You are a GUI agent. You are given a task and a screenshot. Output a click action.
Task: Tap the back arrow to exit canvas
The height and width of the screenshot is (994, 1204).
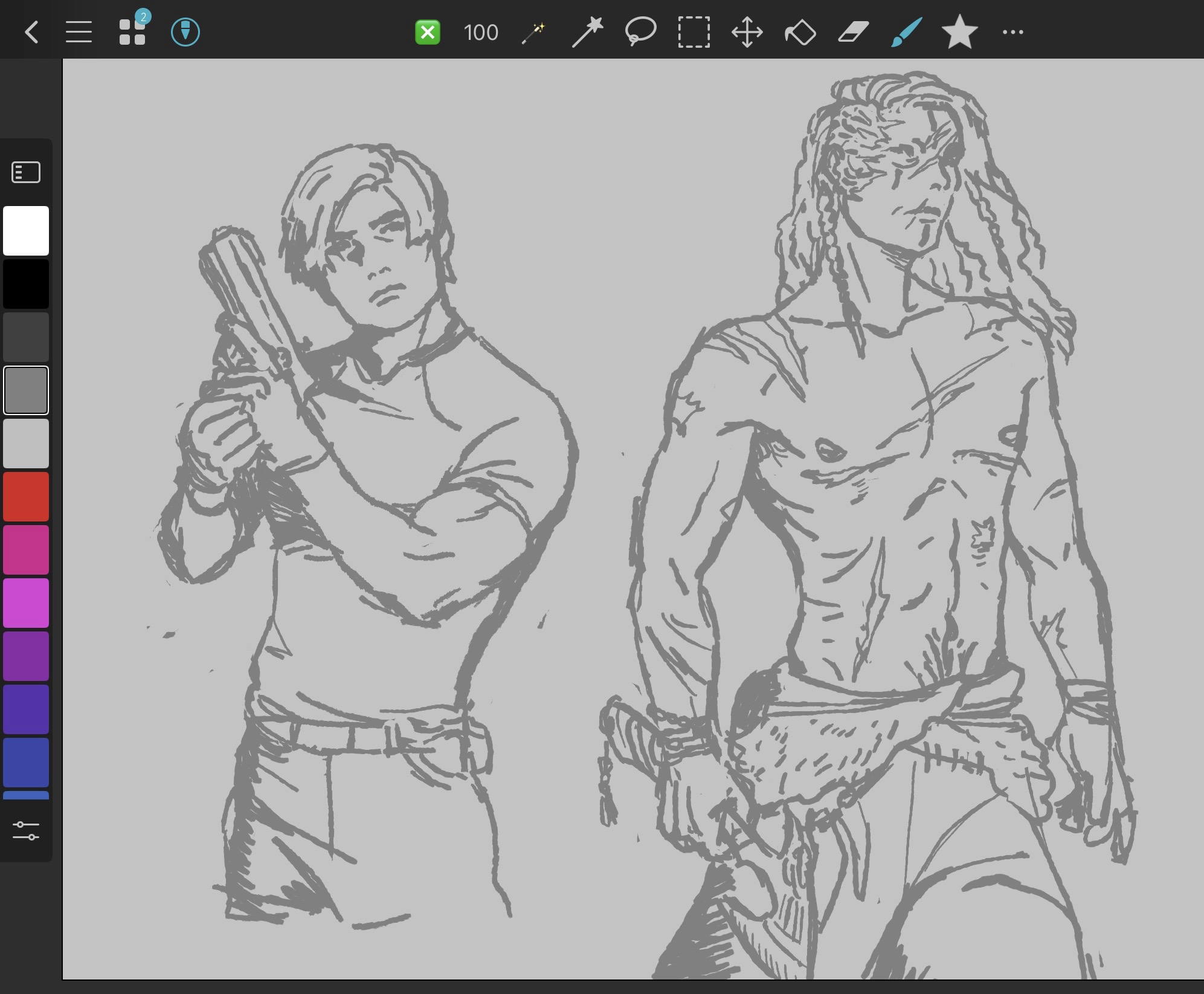[x=32, y=32]
